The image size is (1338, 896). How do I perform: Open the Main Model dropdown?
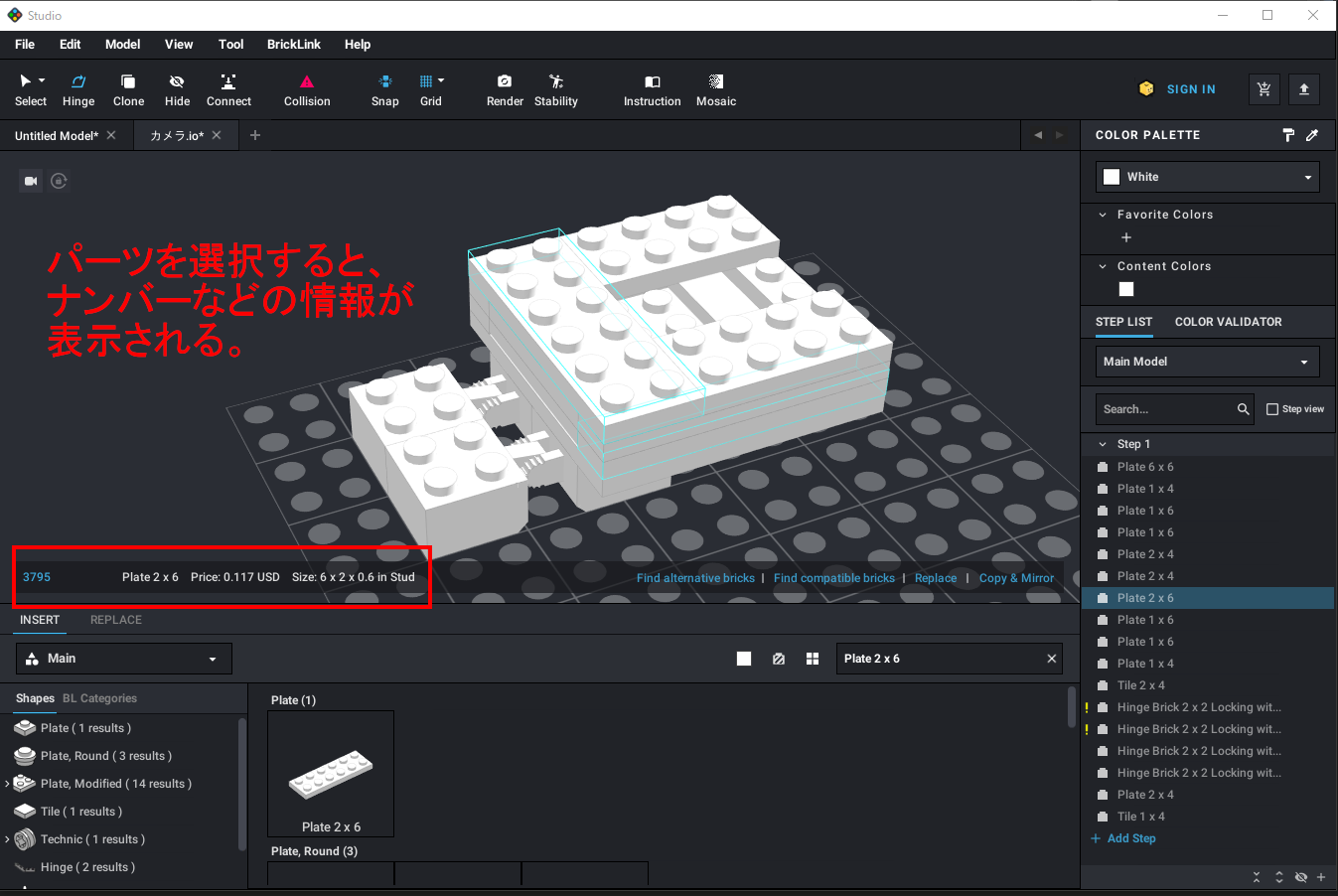(x=1208, y=362)
